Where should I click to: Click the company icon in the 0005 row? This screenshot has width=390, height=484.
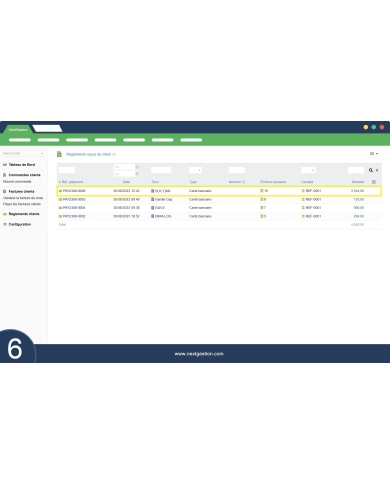(153, 199)
